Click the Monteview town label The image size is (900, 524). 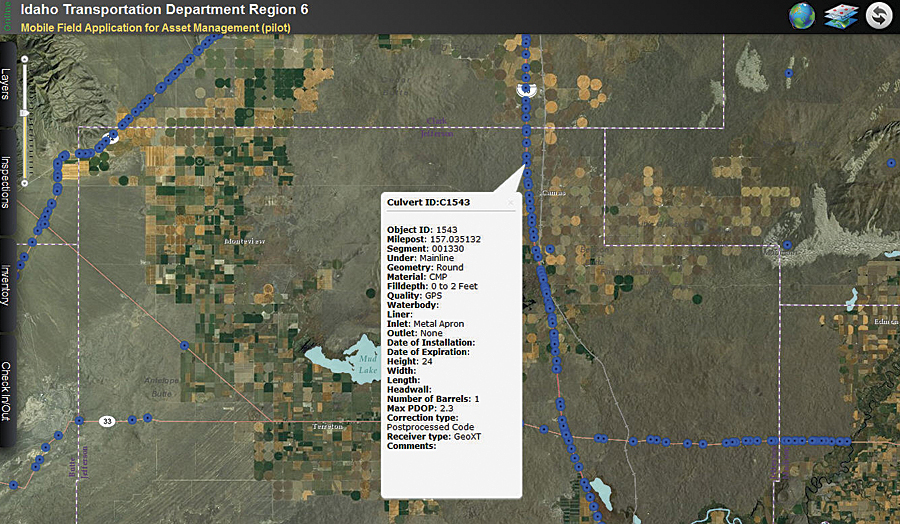pyautogui.click(x=245, y=241)
